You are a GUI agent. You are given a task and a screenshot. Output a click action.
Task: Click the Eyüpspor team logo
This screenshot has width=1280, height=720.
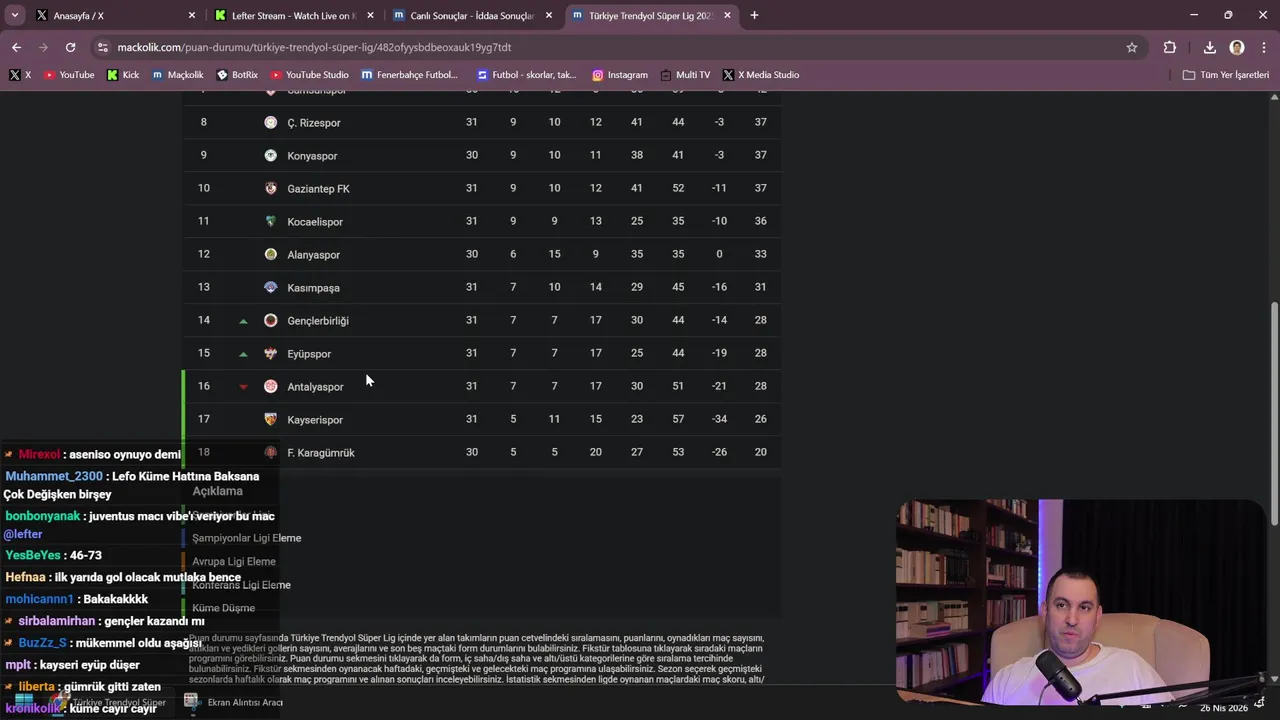pyautogui.click(x=270, y=353)
